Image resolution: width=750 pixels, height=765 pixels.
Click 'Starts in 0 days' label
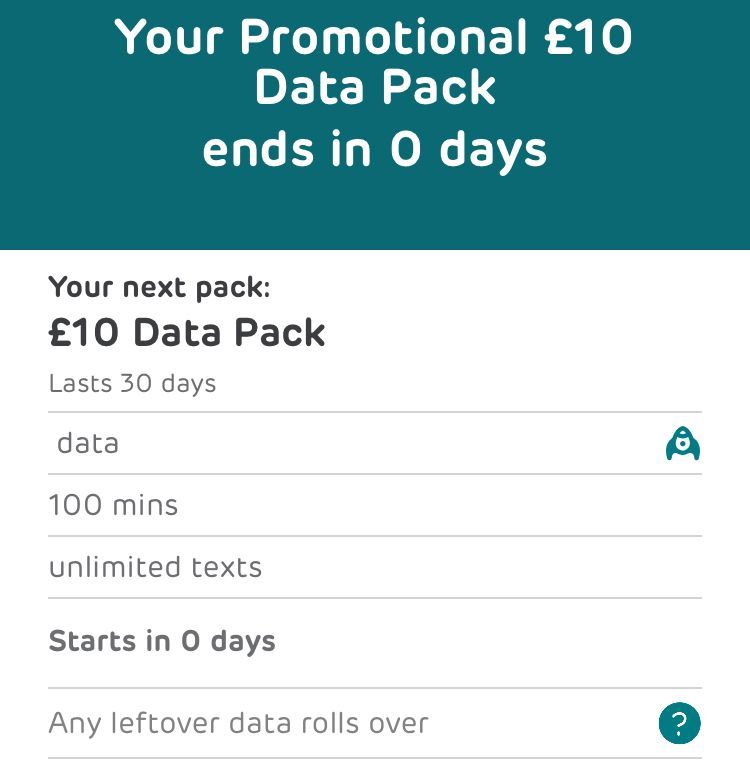(162, 641)
